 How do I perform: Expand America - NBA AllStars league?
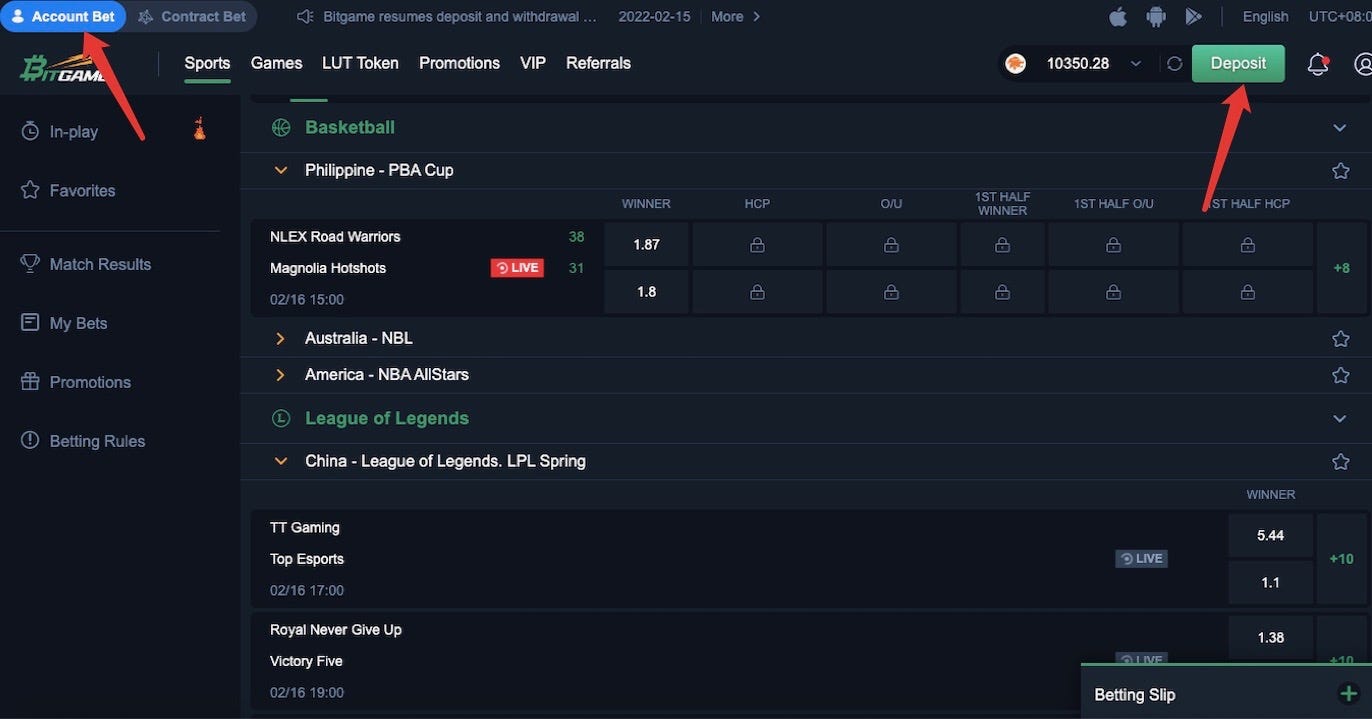tap(281, 375)
